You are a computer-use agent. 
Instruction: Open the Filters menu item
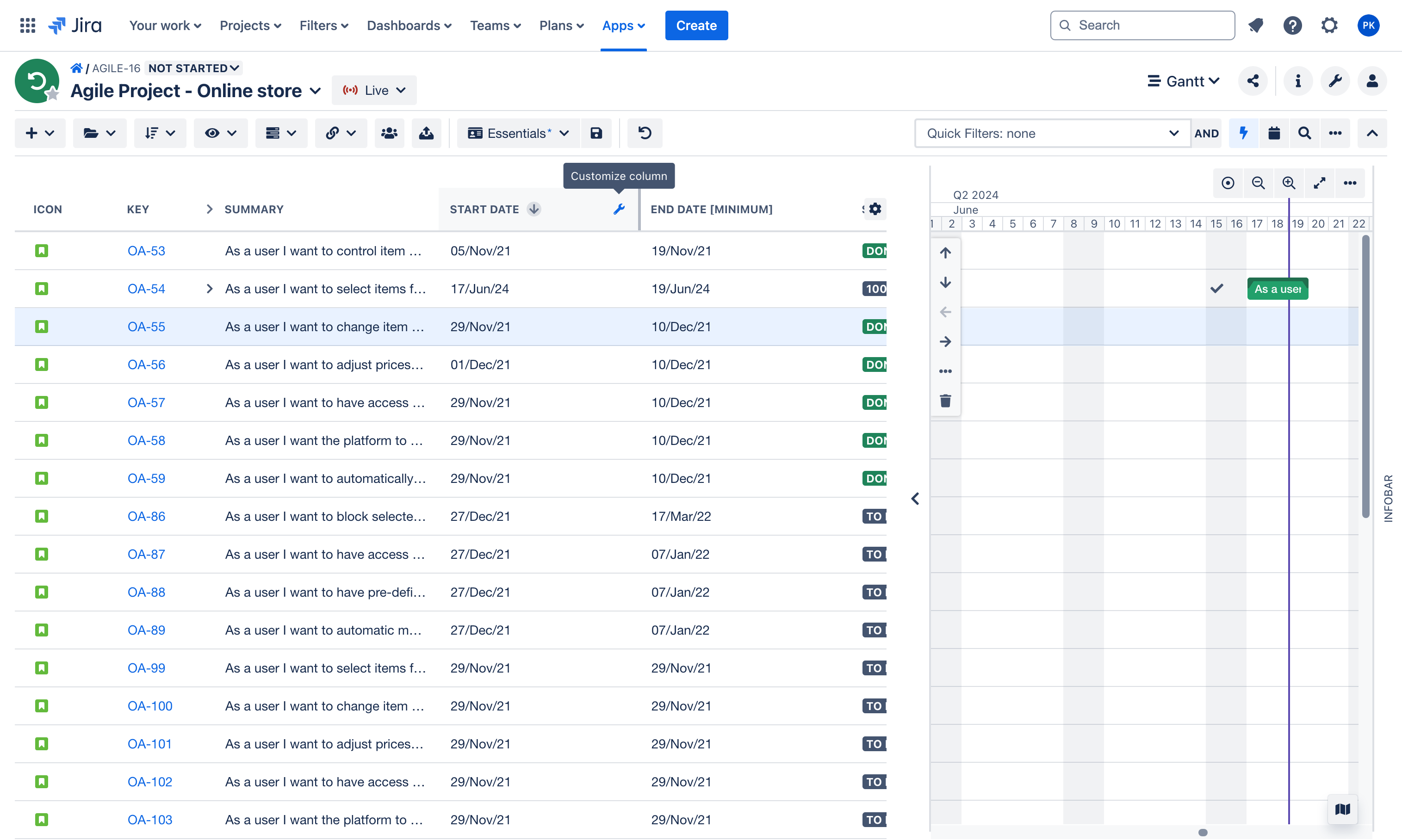point(323,25)
